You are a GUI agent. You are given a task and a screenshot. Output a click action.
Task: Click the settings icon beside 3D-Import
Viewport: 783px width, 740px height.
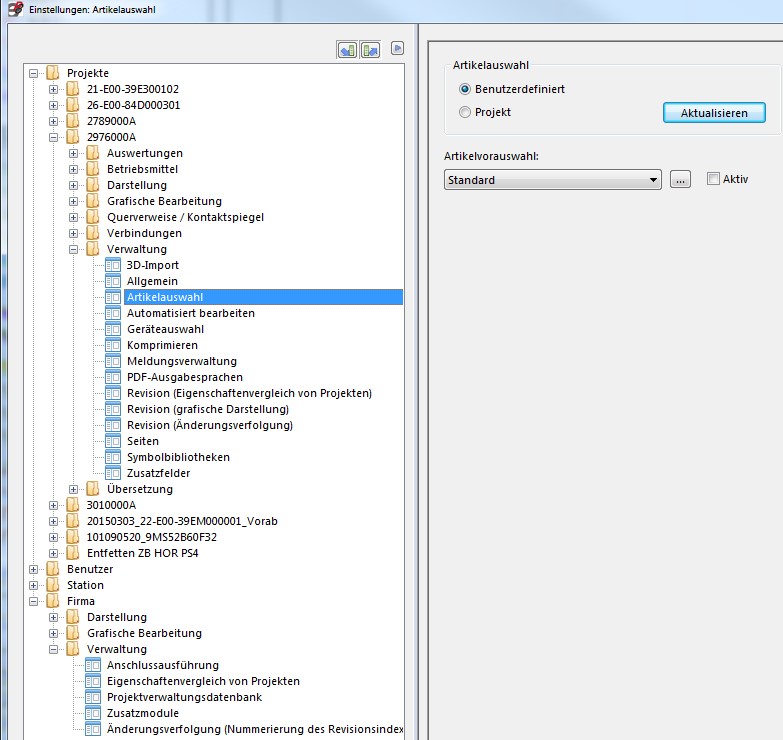(113, 265)
